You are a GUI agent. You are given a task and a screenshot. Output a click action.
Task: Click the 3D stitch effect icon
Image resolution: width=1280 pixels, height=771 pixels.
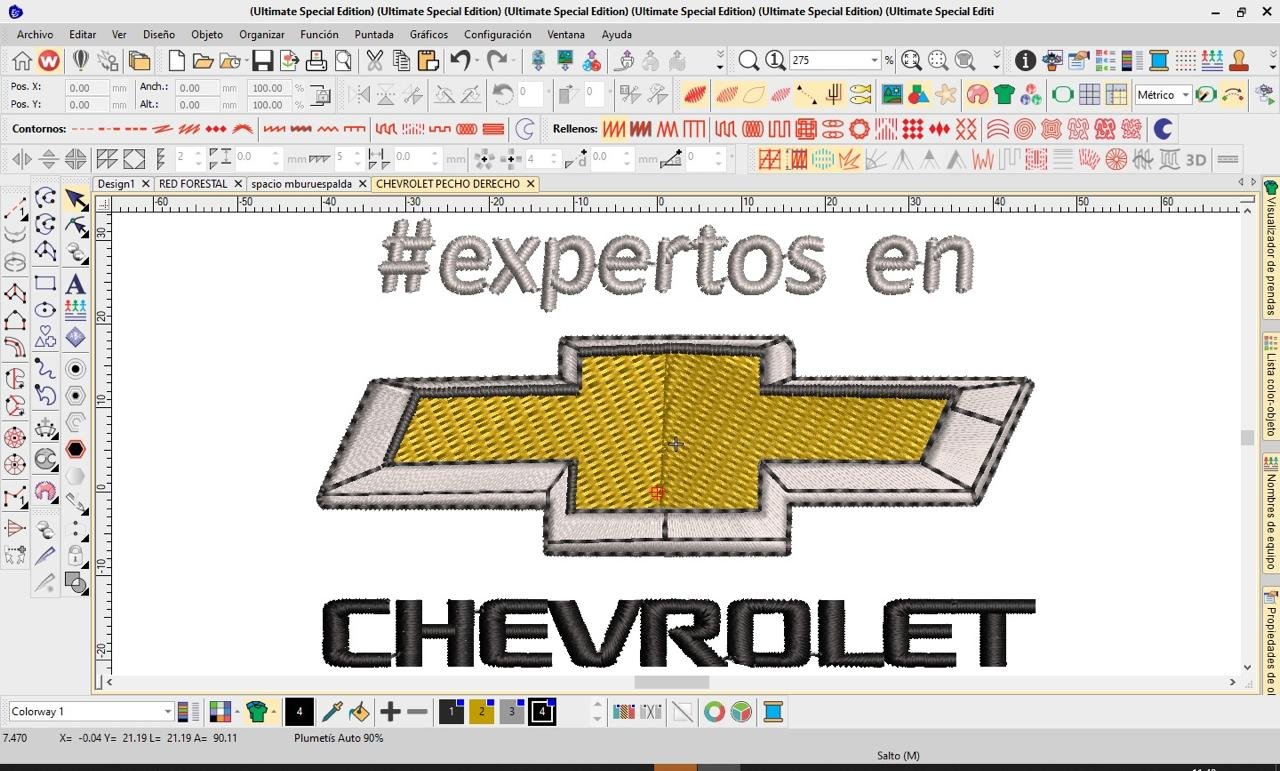point(1196,160)
